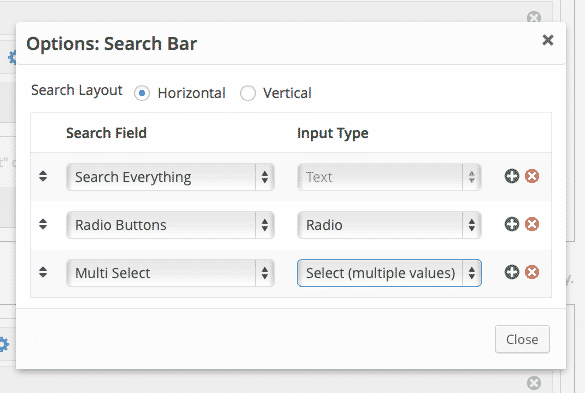Open the Radio Buttons field dropdown
Image resolution: width=585 pixels, height=393 pixels.
pyautogui.click(x=170, y=225)
